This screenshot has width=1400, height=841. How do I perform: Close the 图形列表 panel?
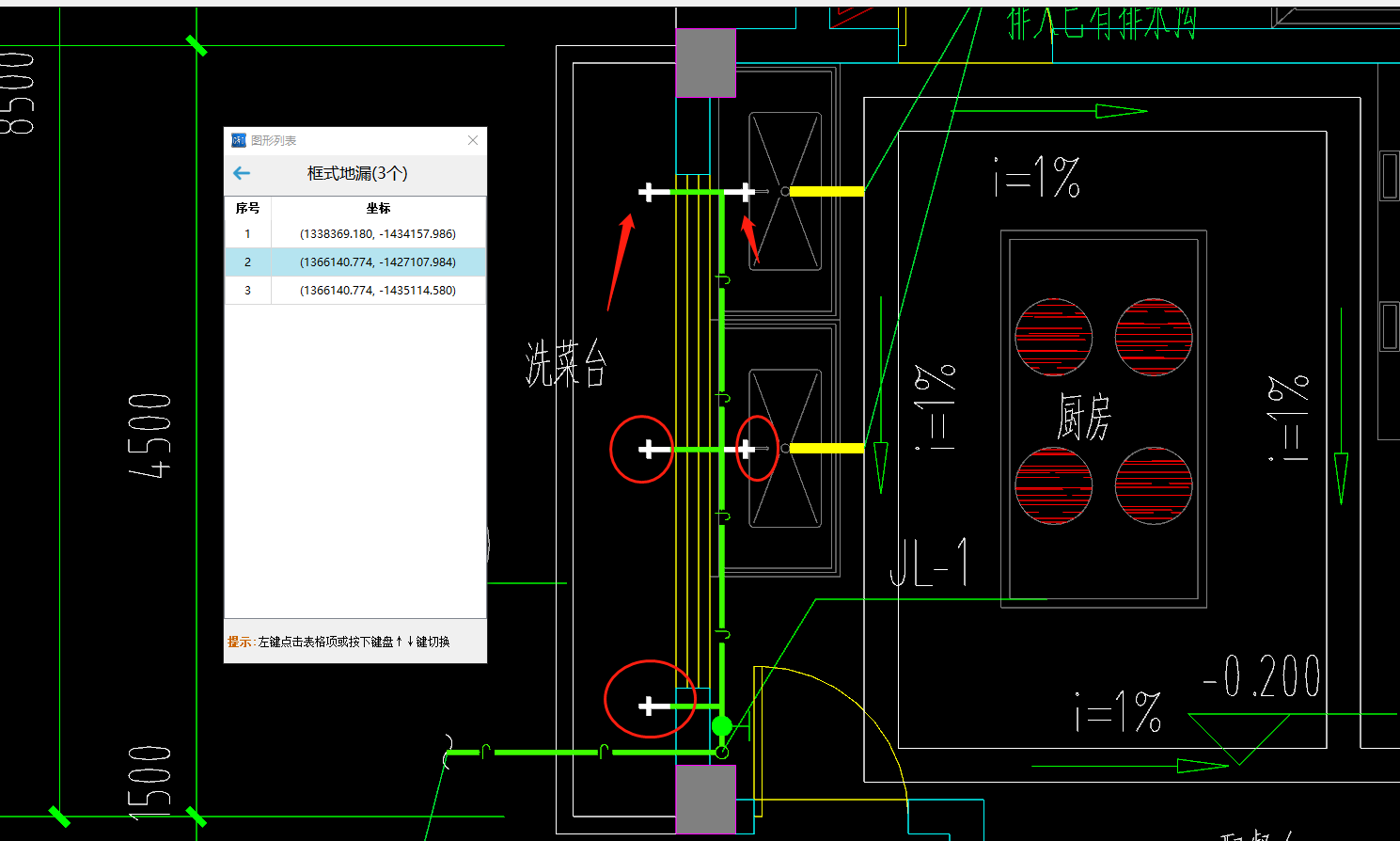(473, 140)
